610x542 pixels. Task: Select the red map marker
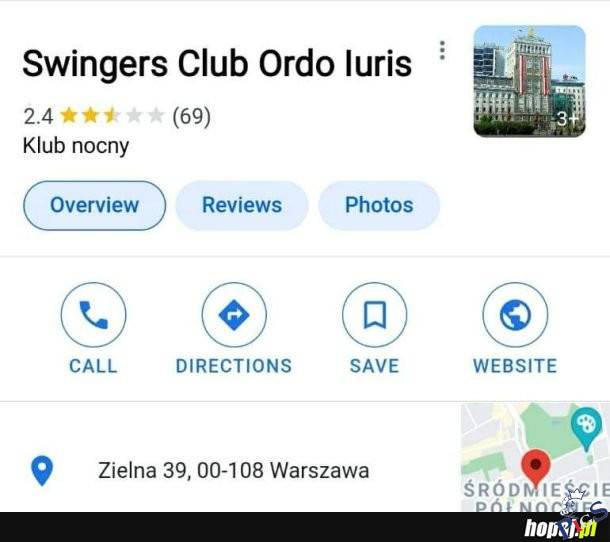(536, 467)
